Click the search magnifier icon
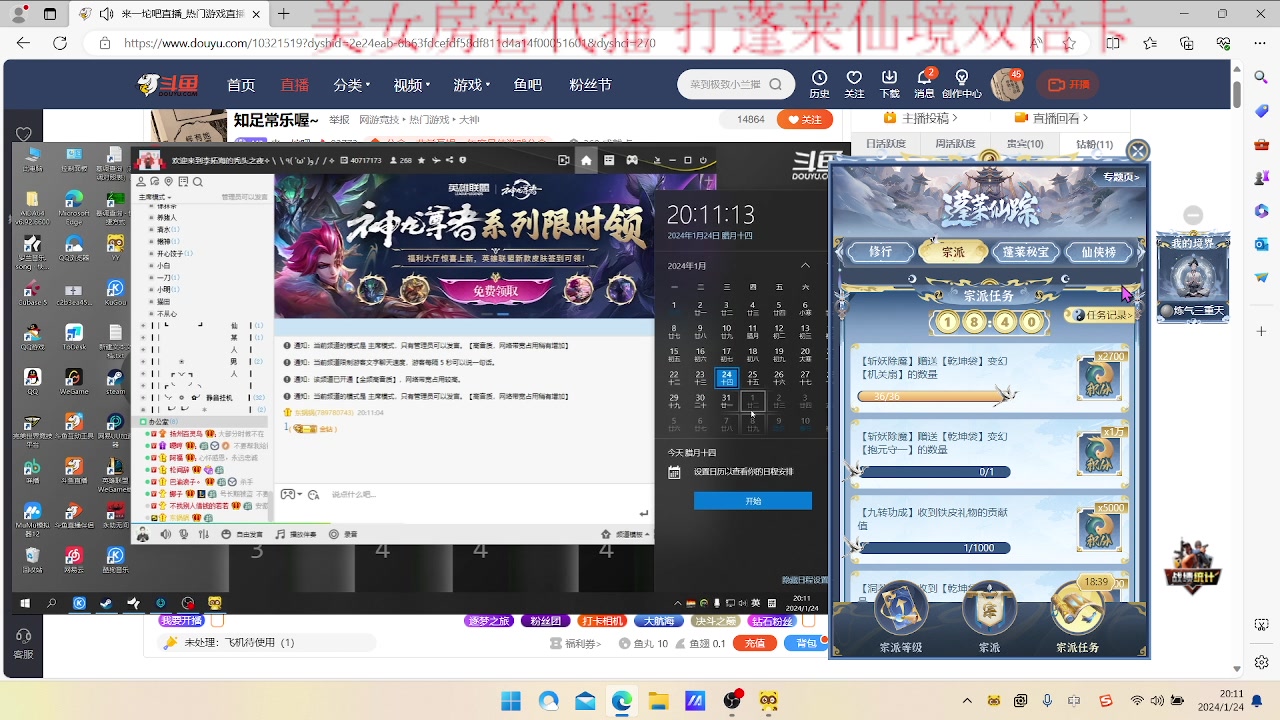 [x=776, y=85]
